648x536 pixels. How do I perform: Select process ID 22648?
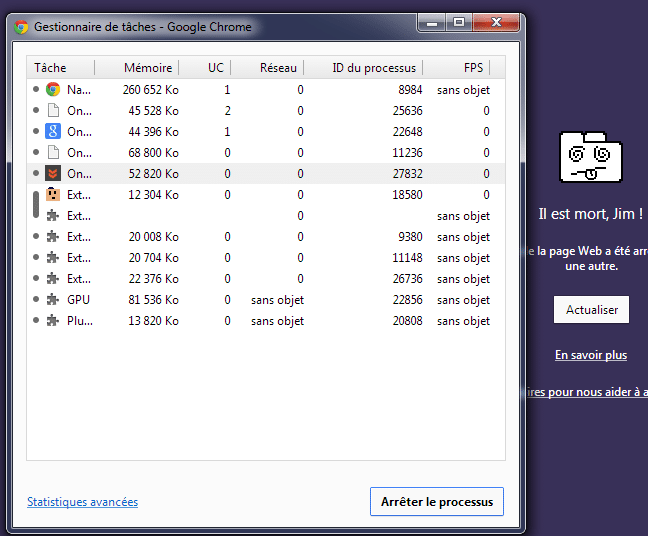(407, 132)
